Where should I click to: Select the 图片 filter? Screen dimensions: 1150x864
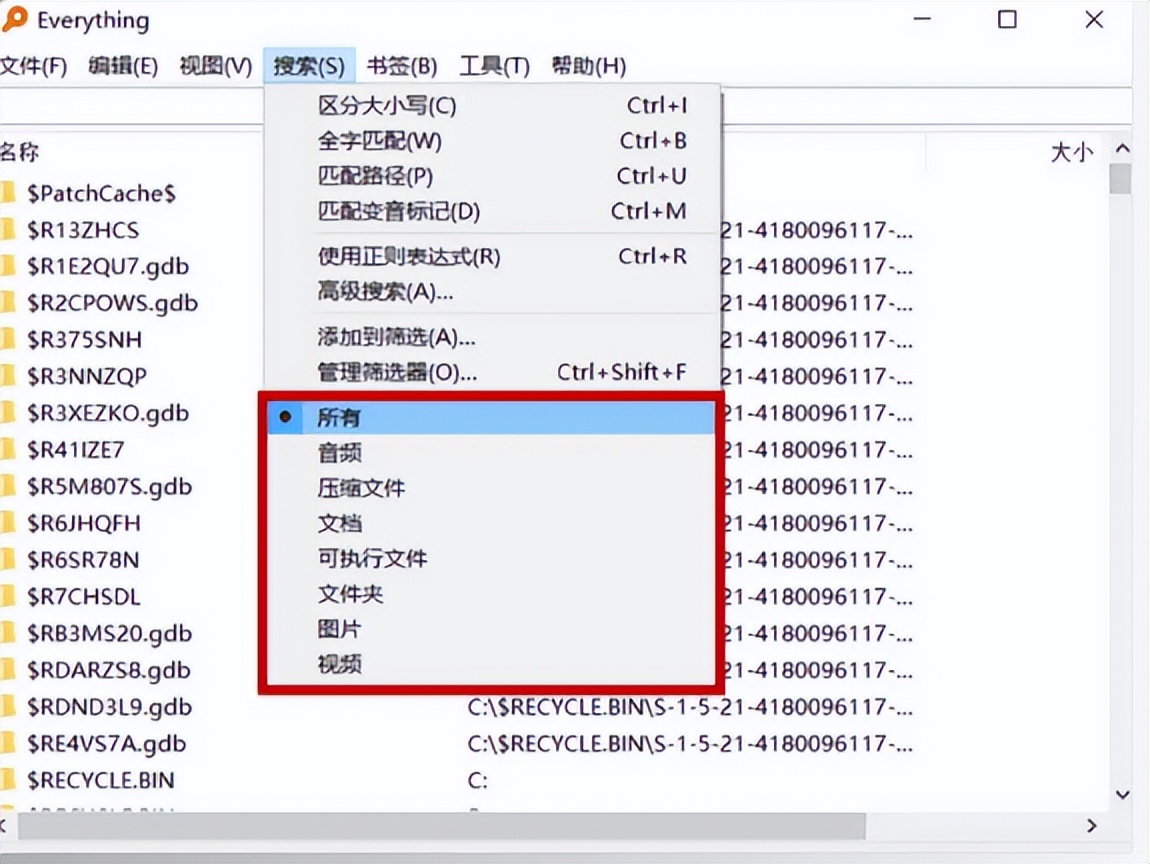(x=491, y=629)
